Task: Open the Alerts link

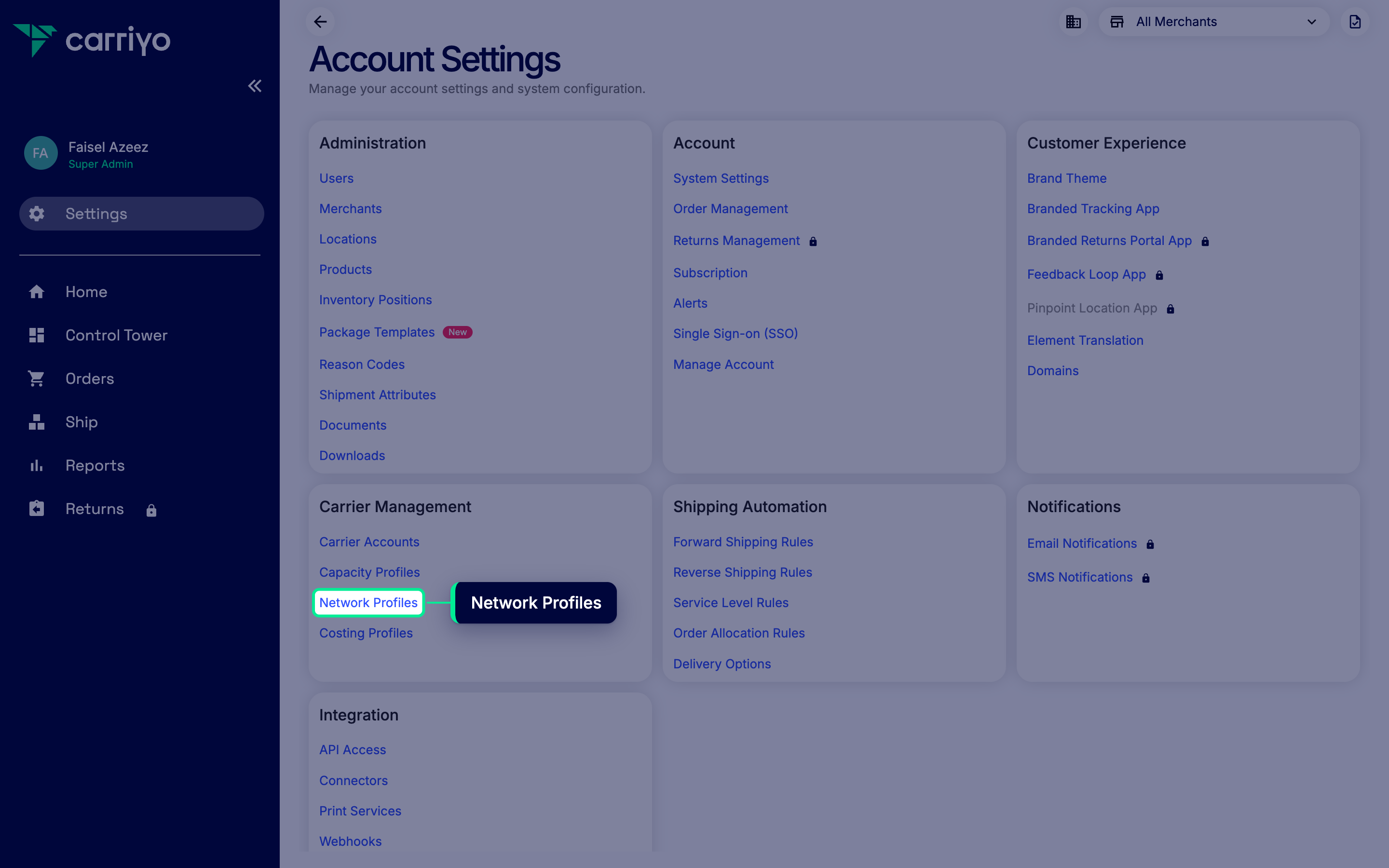Action: [x=690, y=303]
